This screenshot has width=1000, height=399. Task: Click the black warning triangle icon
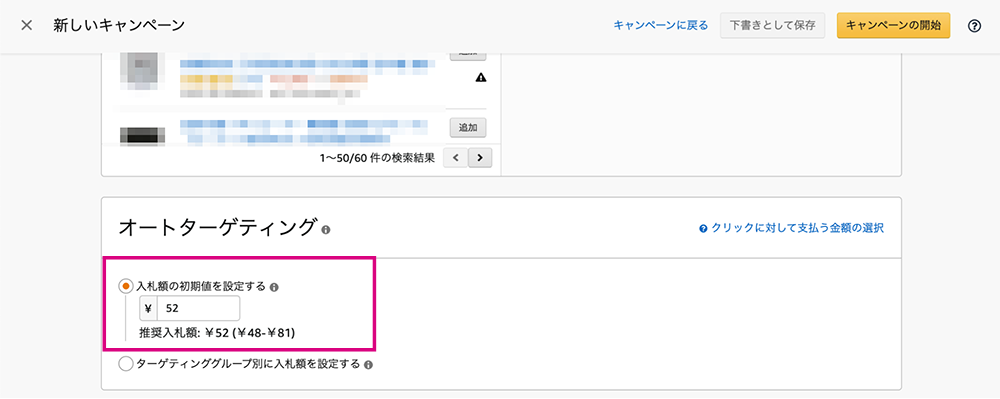(x=481, y=78)
